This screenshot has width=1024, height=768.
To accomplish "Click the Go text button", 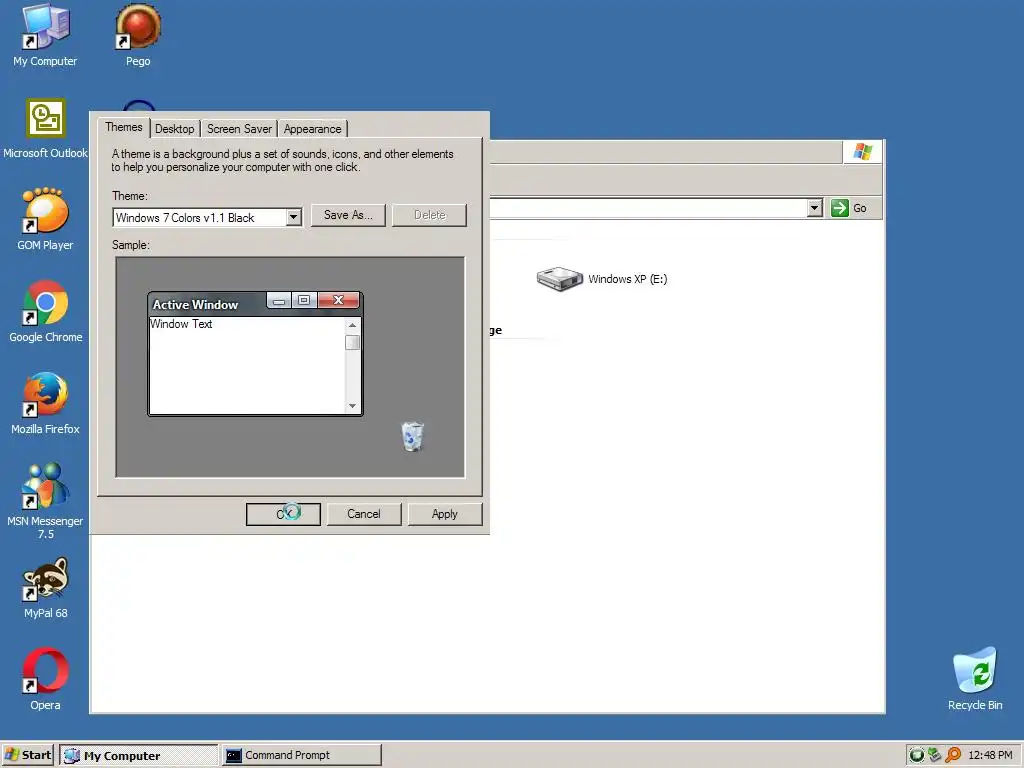I will (x=859, y=208).
